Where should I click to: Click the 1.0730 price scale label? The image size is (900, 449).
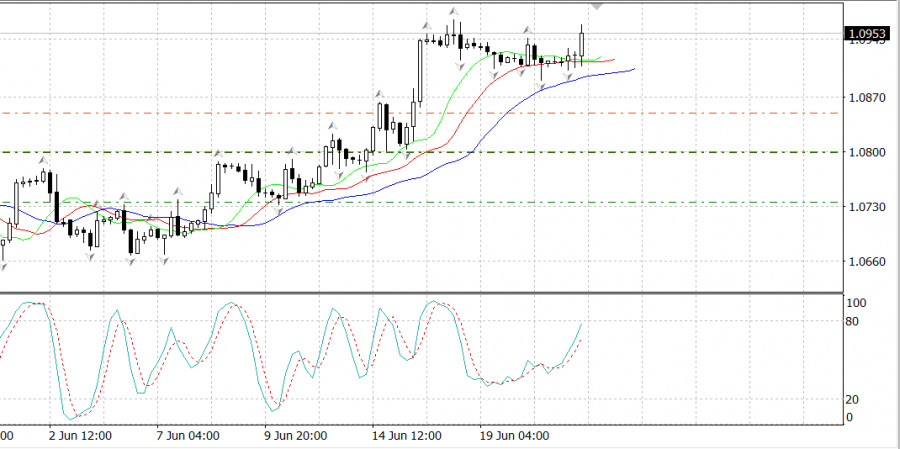(x=865, y=207)
